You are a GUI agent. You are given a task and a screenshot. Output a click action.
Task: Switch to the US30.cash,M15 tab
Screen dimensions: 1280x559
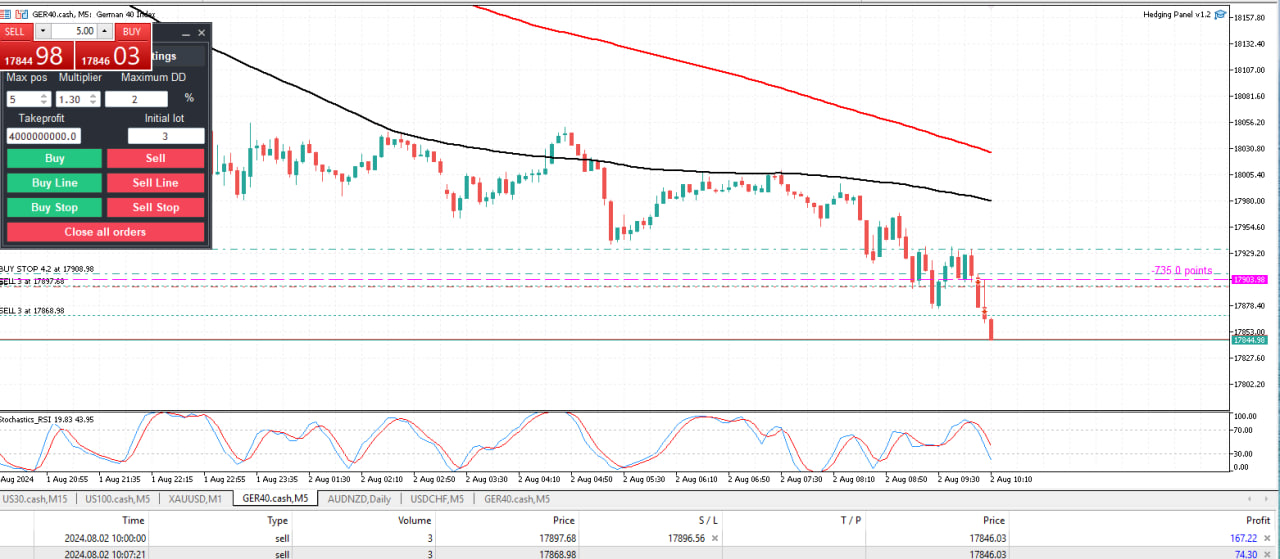tap(35, 498)
